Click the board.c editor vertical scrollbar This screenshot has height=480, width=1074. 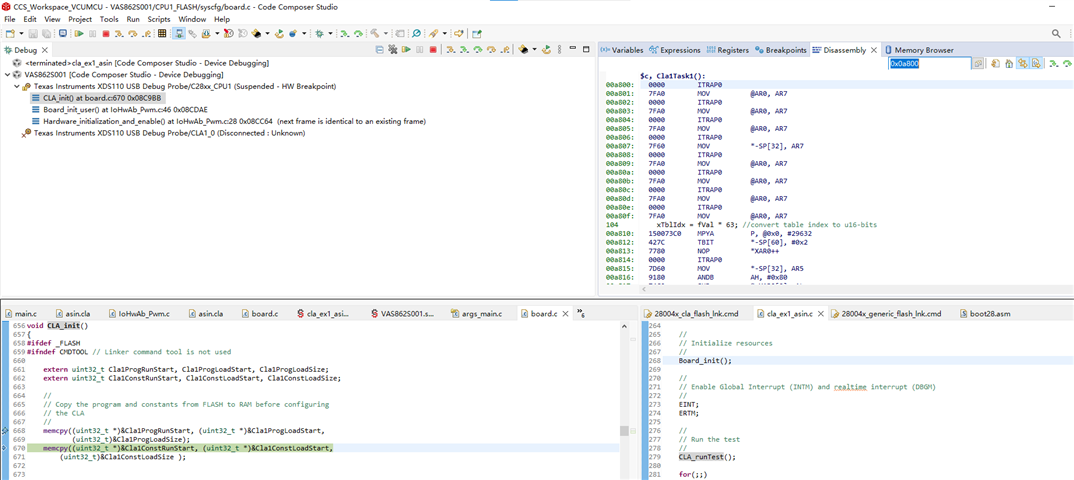(x=626, y=431)
